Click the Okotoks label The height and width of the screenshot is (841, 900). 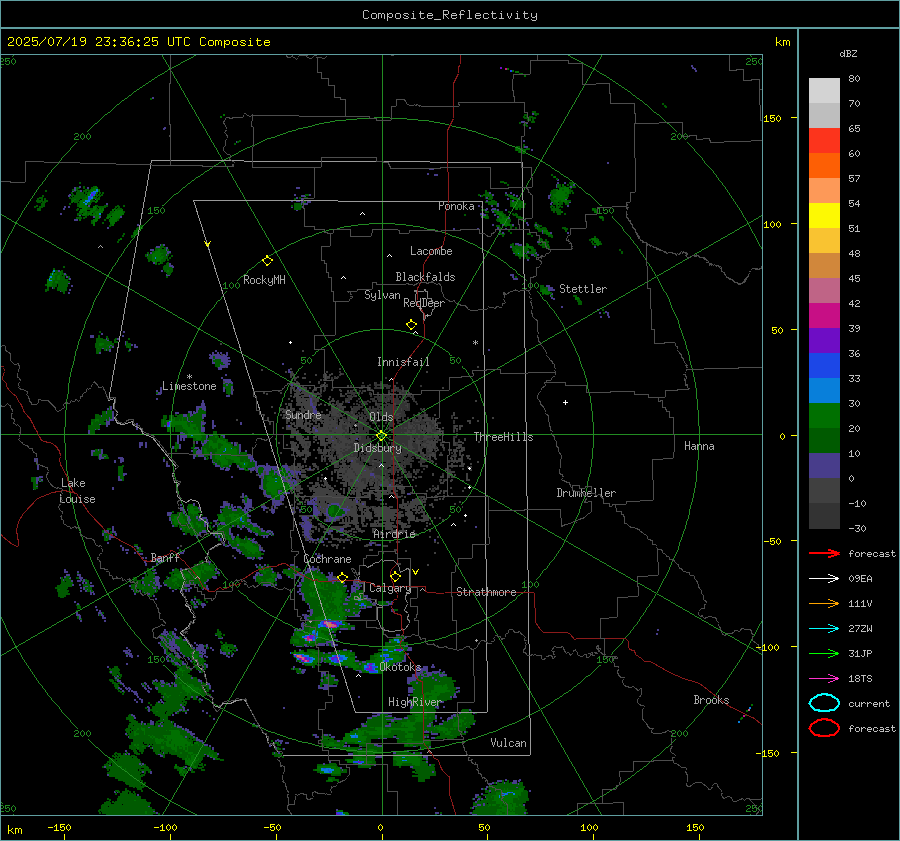tap(400, 667)
